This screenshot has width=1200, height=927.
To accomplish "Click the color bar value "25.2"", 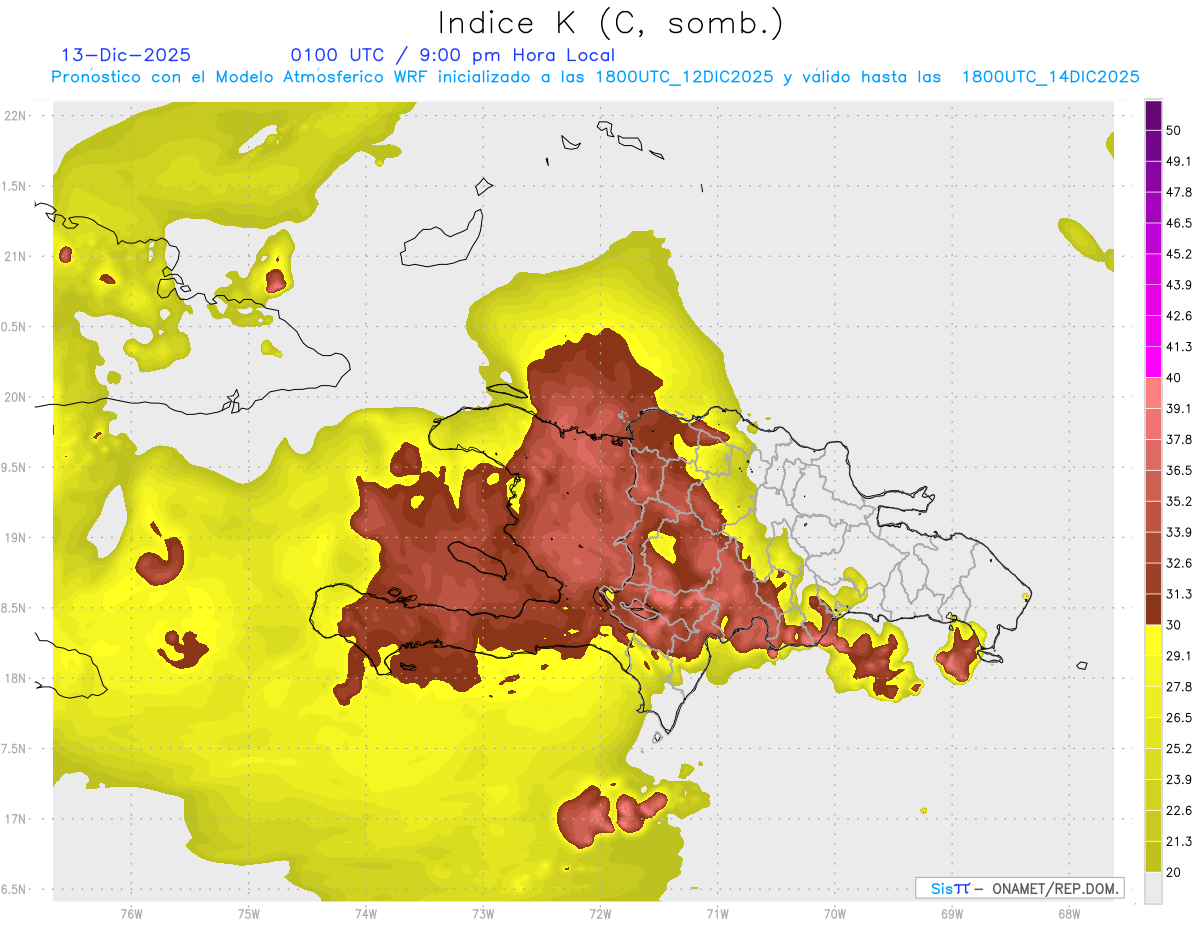I will coord(1179,749).
